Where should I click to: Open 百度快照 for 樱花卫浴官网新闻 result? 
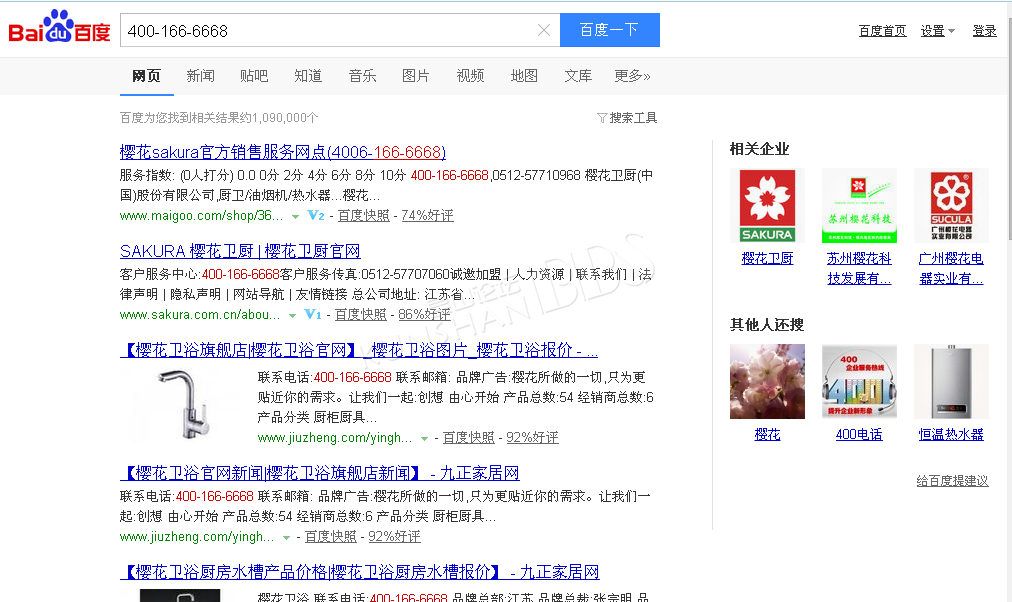tap(330, 536)
